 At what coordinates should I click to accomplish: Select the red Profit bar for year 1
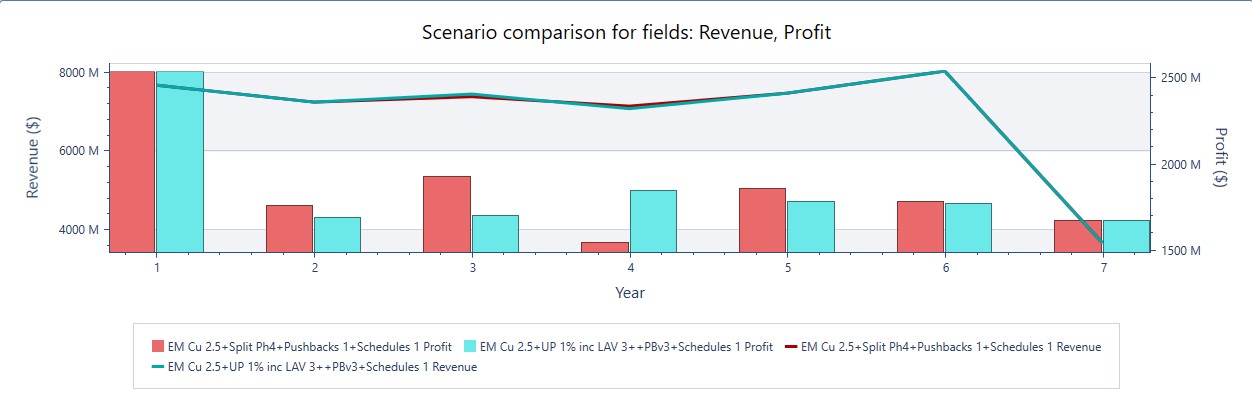131,160
